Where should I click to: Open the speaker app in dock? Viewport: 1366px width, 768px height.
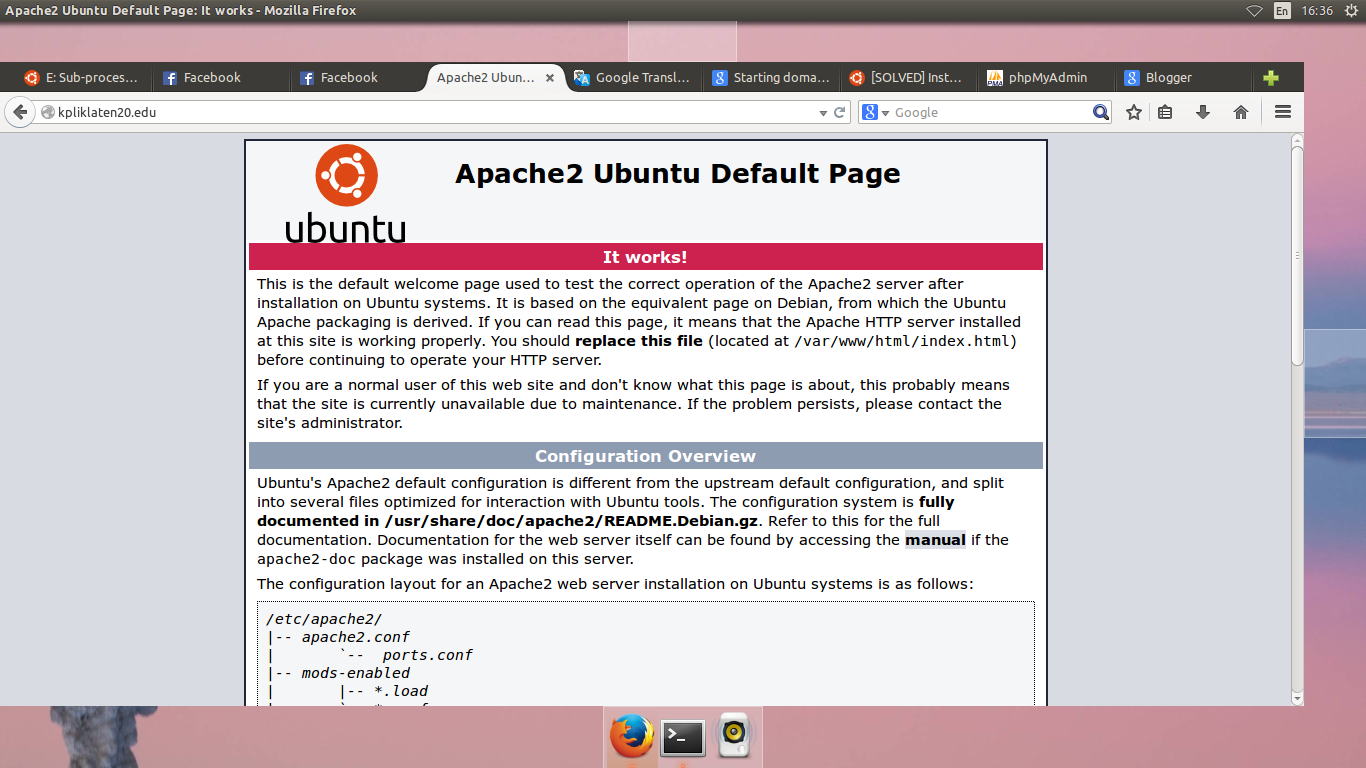[734, 737]
